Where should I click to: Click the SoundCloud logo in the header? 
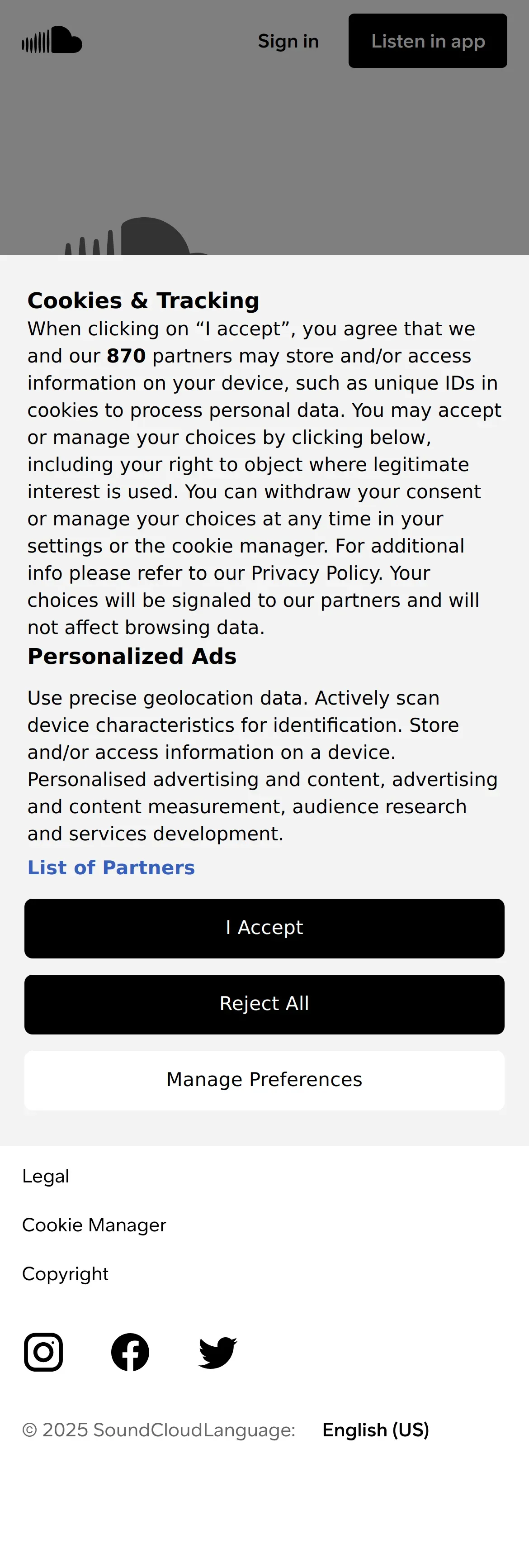click(52, 40)
